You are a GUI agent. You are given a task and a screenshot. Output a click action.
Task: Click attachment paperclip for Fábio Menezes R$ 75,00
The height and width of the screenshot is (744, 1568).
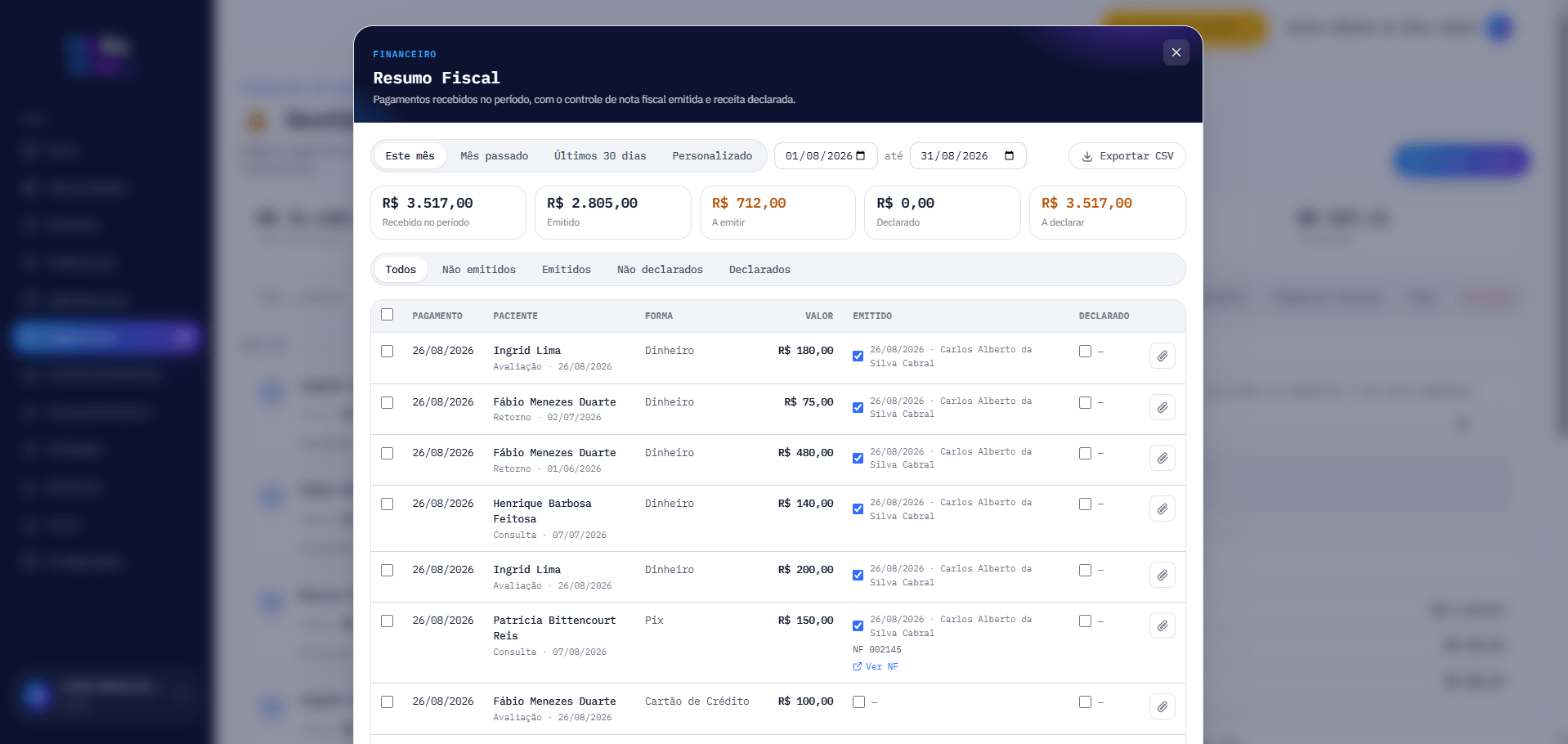(1162, 407)
